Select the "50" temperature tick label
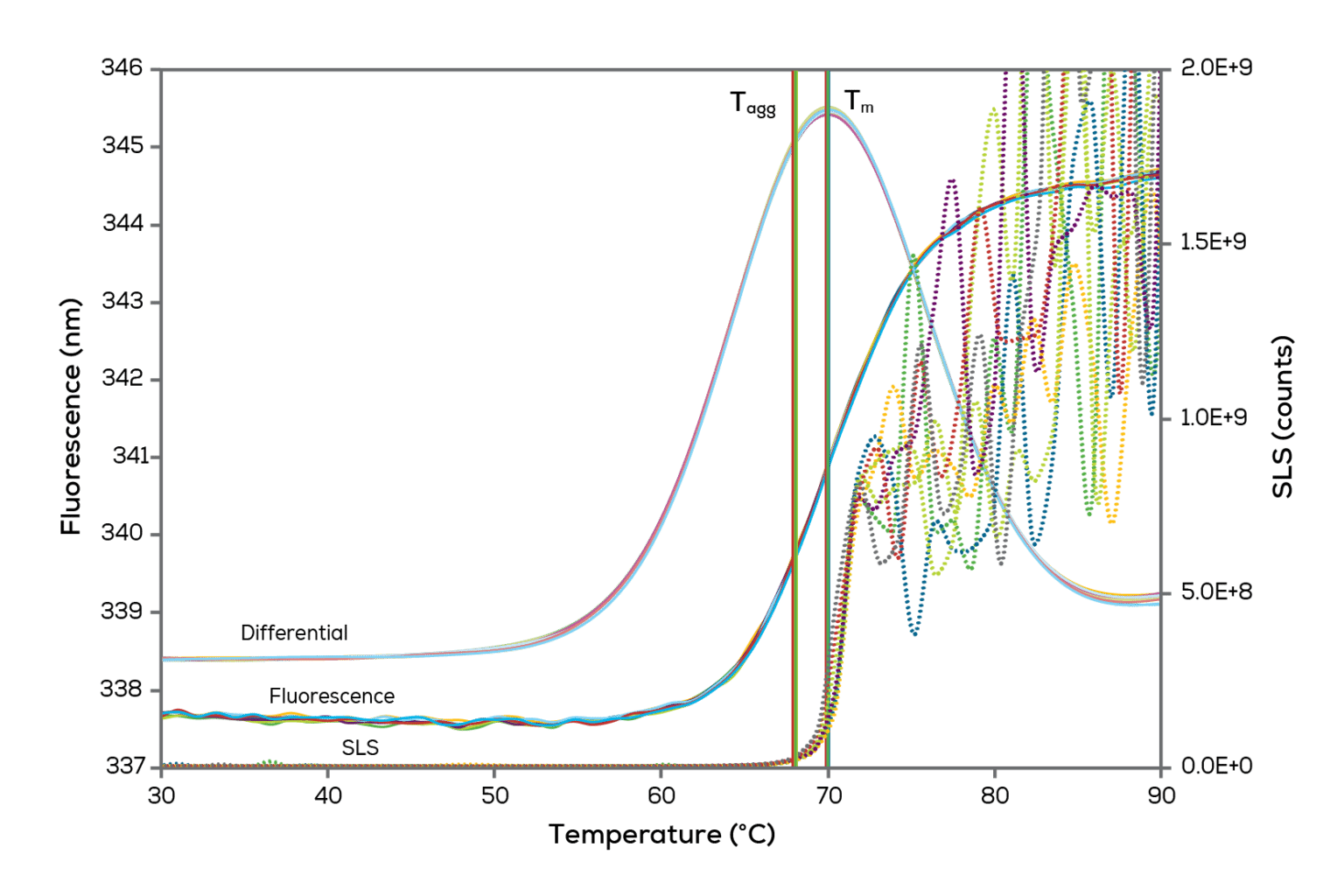The height and width of the screenshot is (896, 1344). pyautogui.click(x=494, y=795)
